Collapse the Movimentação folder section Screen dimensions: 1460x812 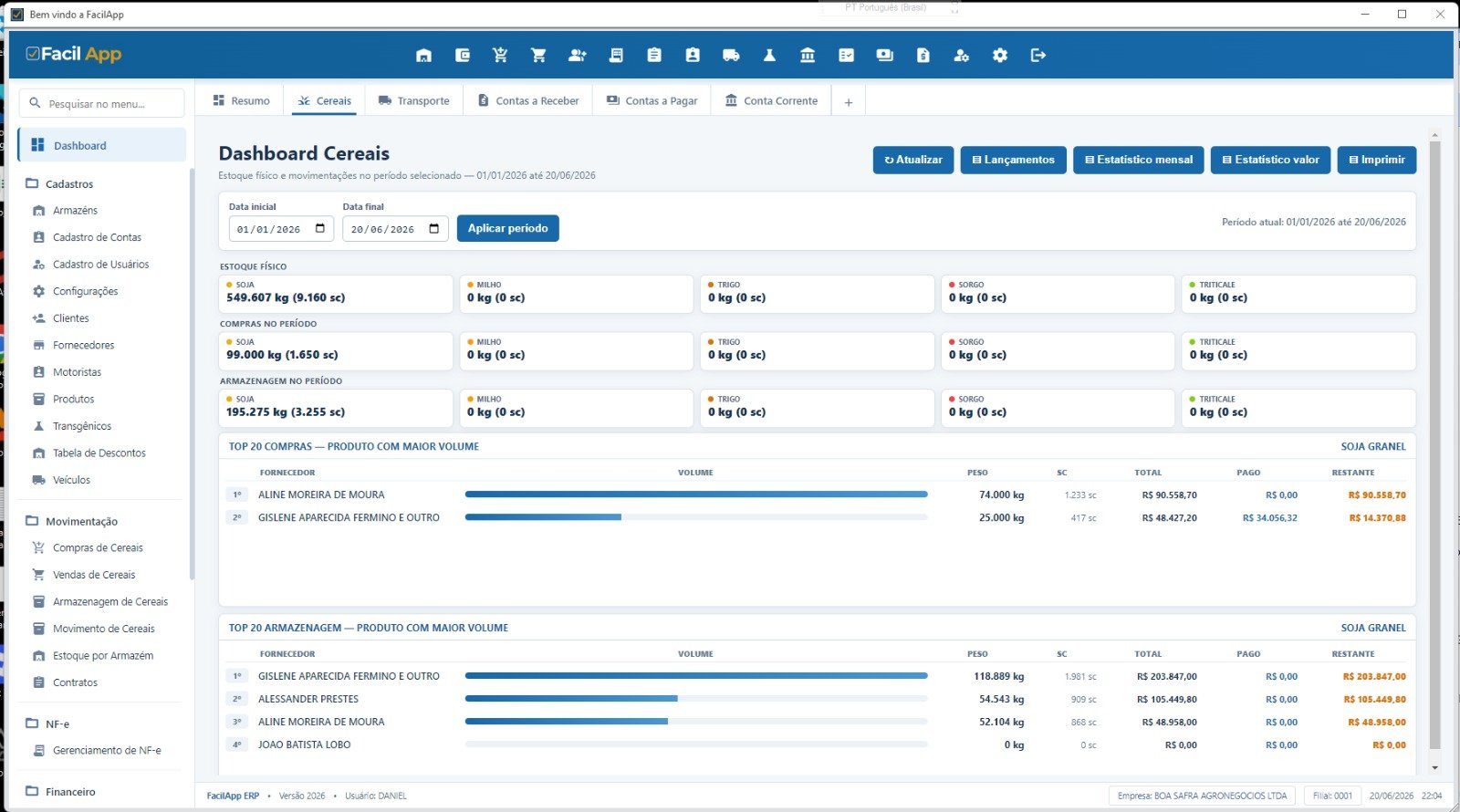(71, 522)
